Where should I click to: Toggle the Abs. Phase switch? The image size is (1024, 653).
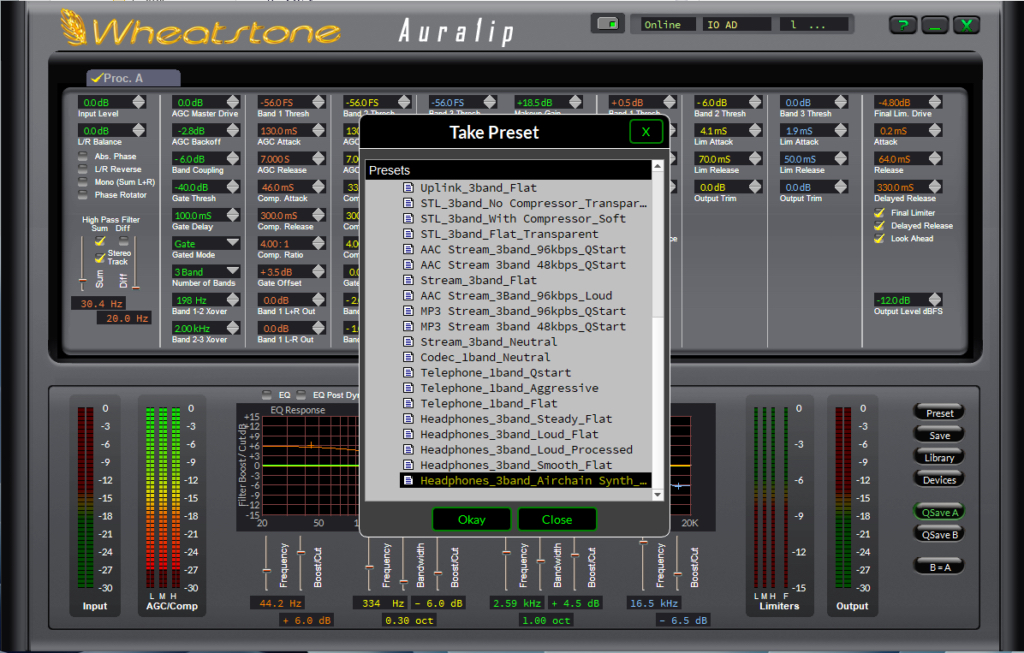pyautogui.click(x=83, y=157)
